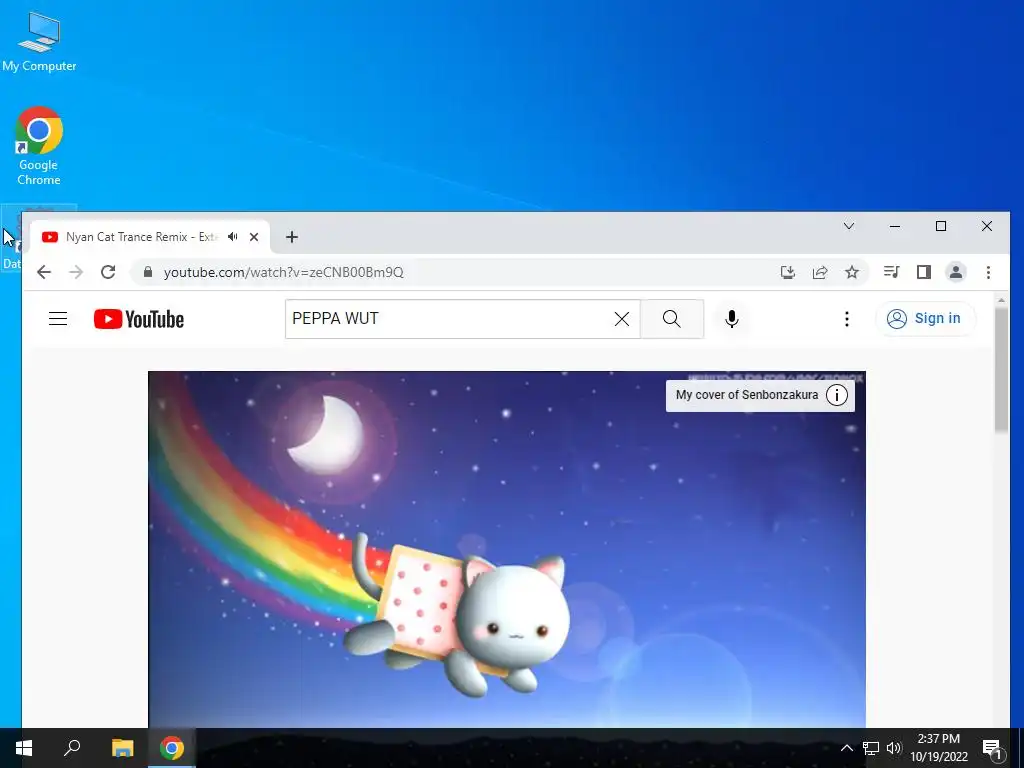Open Chrome profile avatar
Viewport: 1024px width, 768px height.
955,272
